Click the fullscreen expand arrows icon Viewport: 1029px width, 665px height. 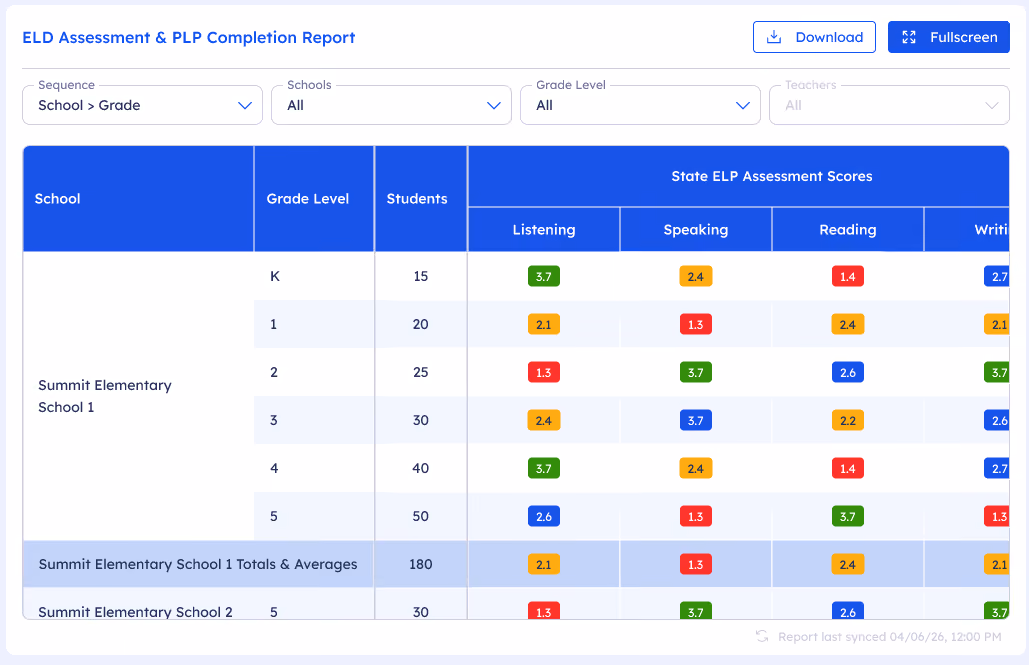pos(908,37)
